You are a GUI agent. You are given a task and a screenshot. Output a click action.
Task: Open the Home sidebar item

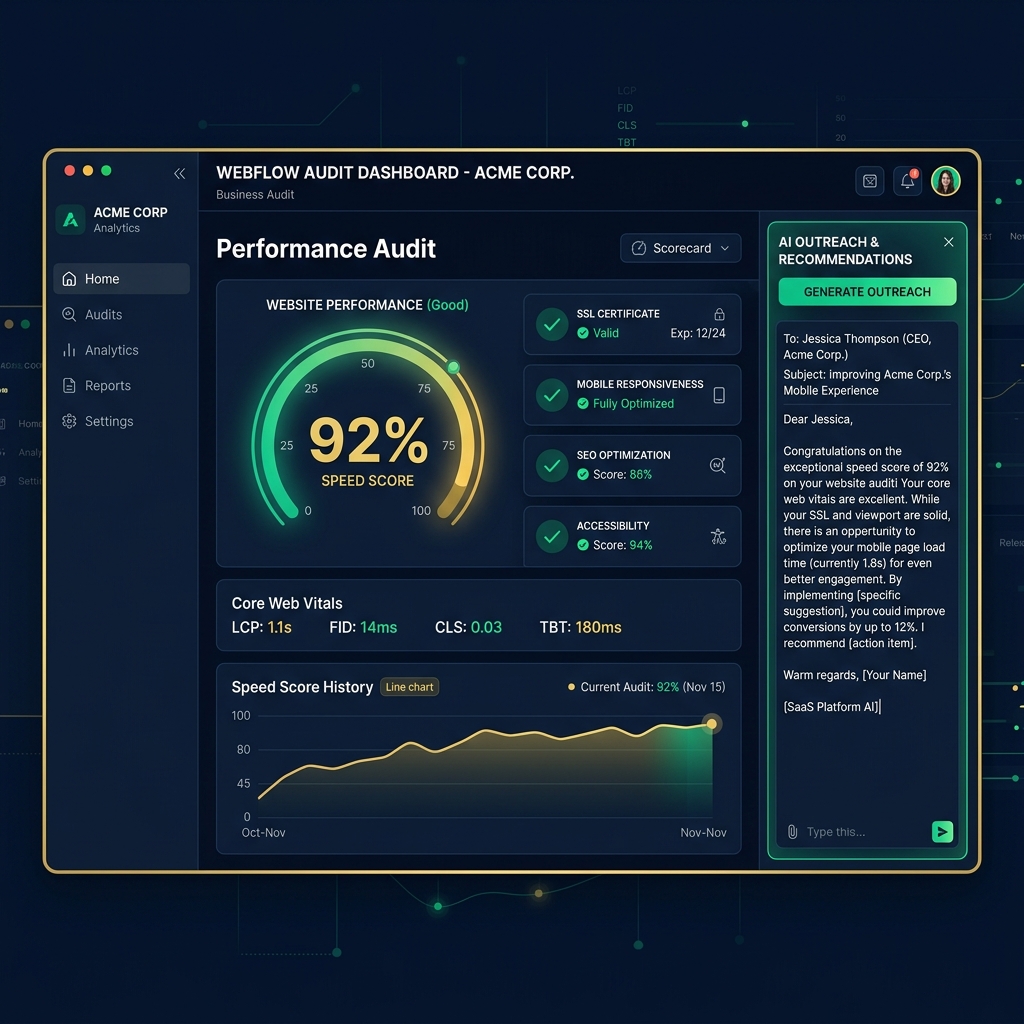121,279
